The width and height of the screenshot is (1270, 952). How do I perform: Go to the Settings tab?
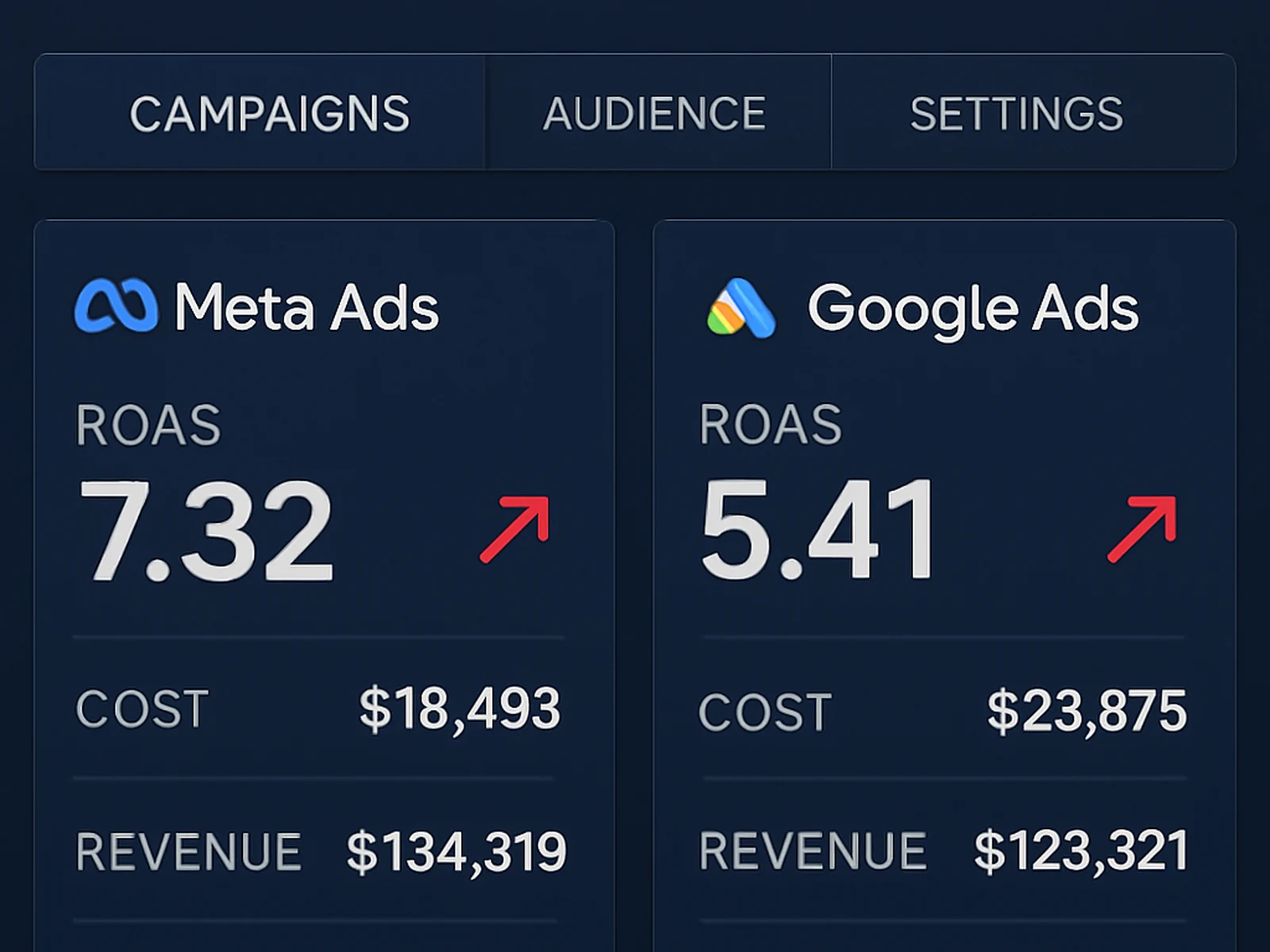pyautogui.click(x=1033, y=113)
